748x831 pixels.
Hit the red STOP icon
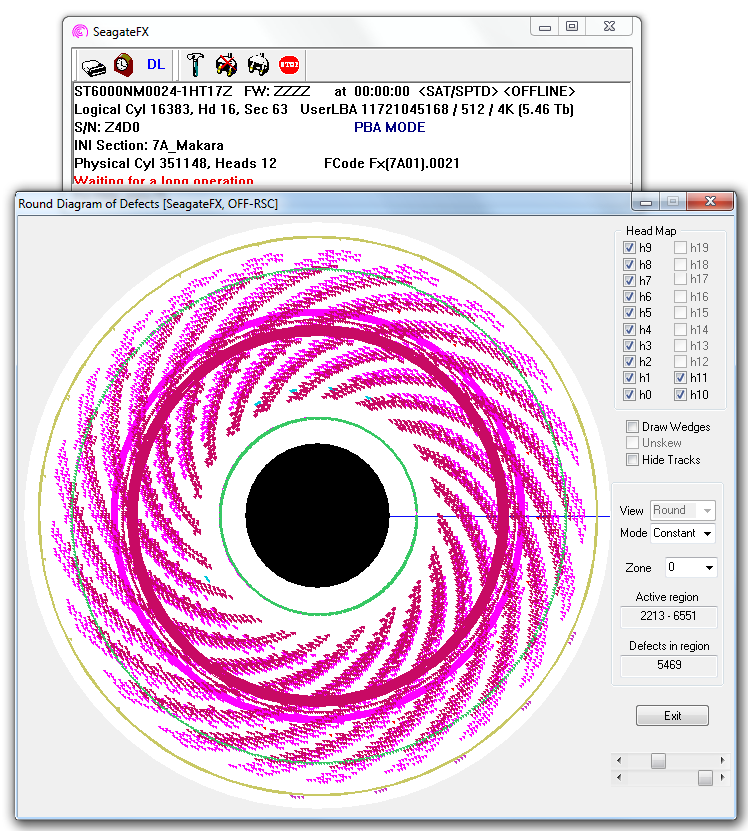289,65
